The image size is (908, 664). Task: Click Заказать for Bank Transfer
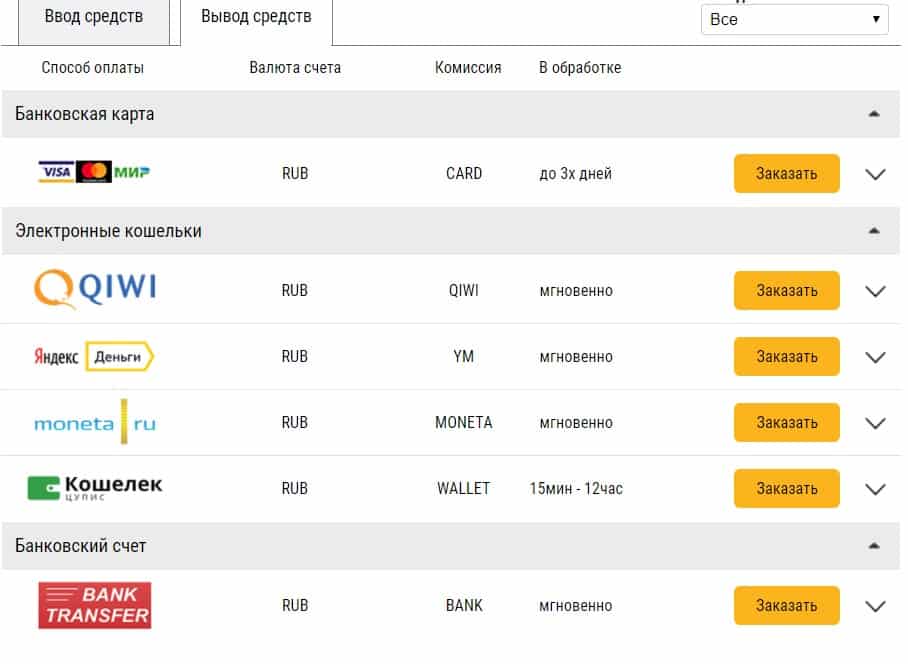[786, 605]
